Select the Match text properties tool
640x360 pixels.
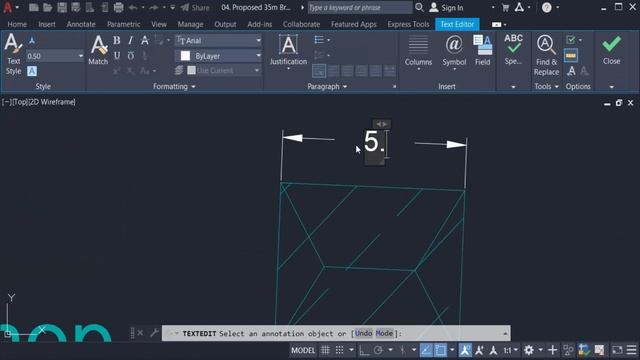[98, 50]
